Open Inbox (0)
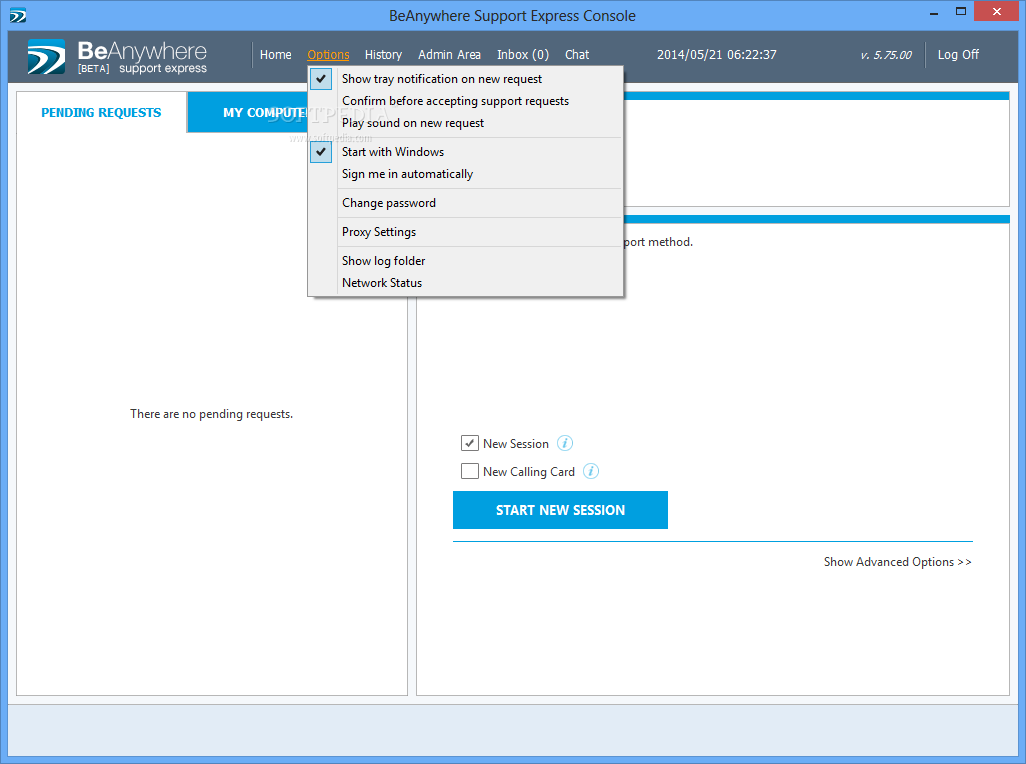Image resolution: width=1026 pixels, height=764 pixels. (x=523, y=55)
